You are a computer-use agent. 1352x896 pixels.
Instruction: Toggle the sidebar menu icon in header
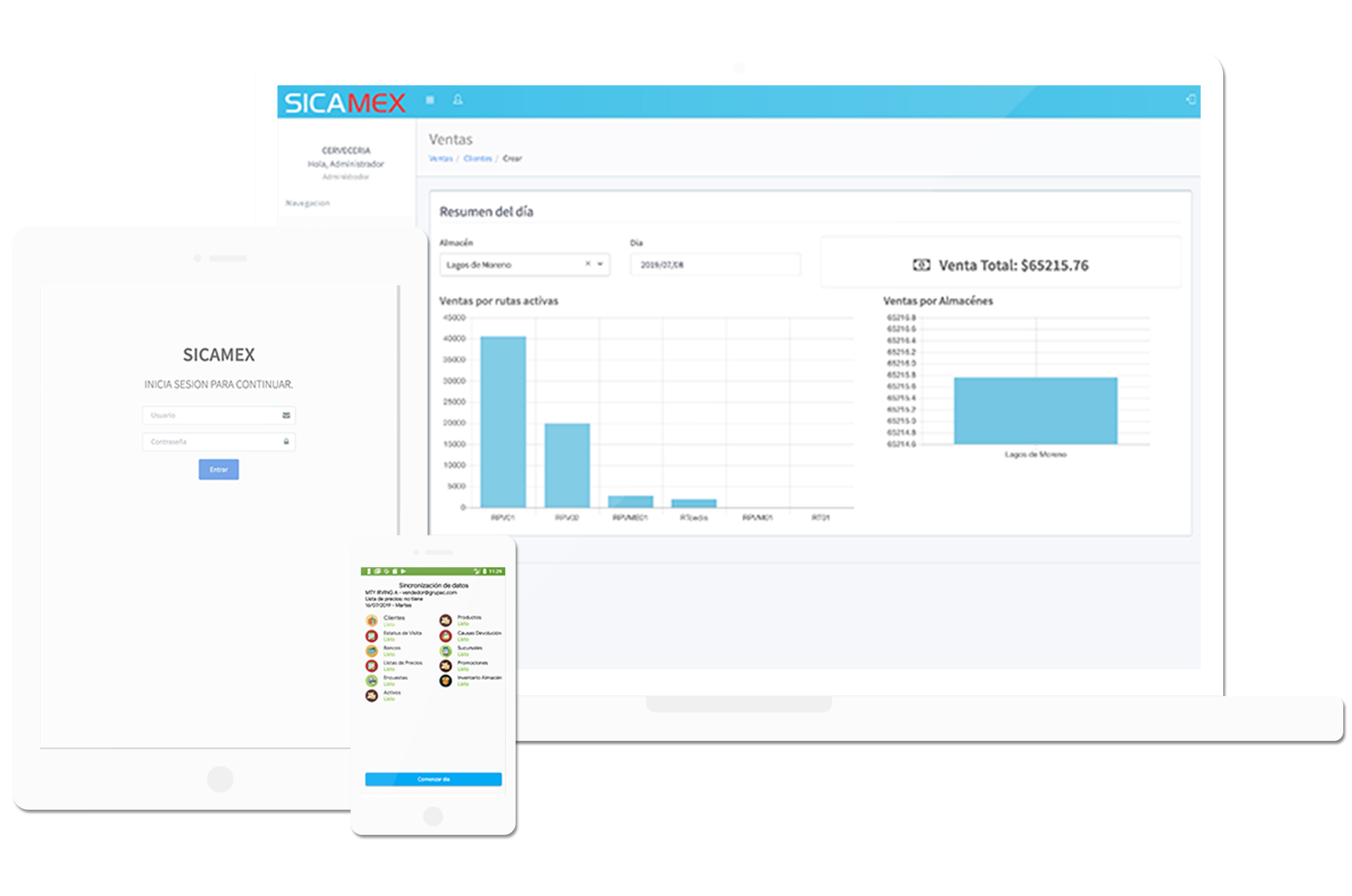click(x=430, y=100)
